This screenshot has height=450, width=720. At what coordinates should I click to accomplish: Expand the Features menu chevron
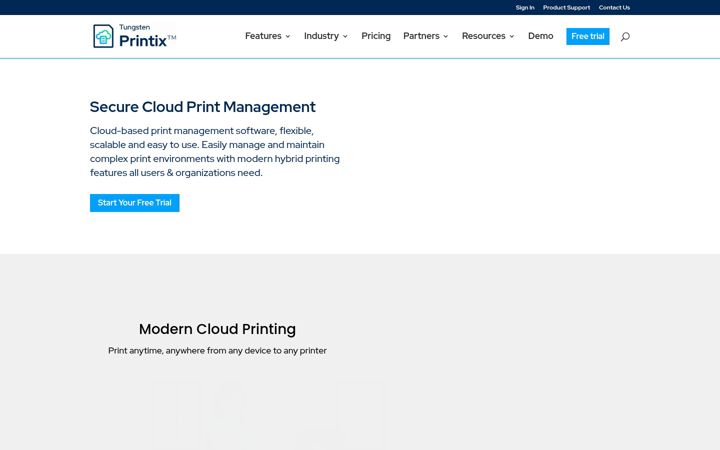(288, 36)
